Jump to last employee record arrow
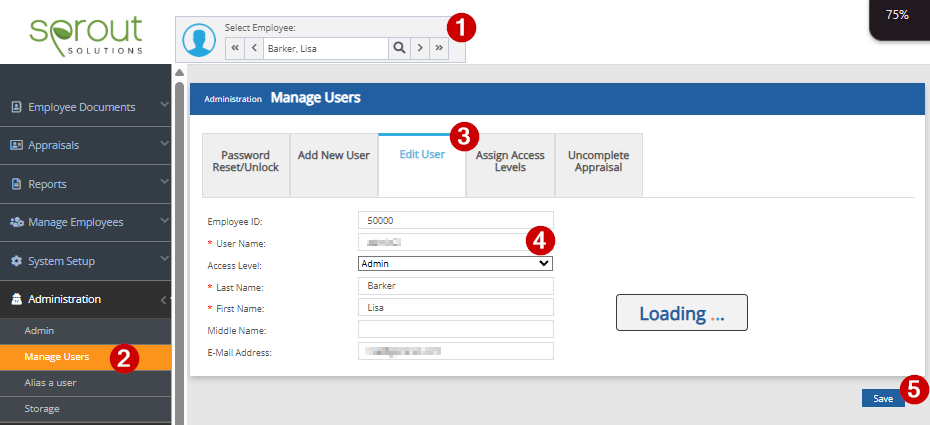Image resolution: width=930 pixels, height=425 pixels. 439,48
